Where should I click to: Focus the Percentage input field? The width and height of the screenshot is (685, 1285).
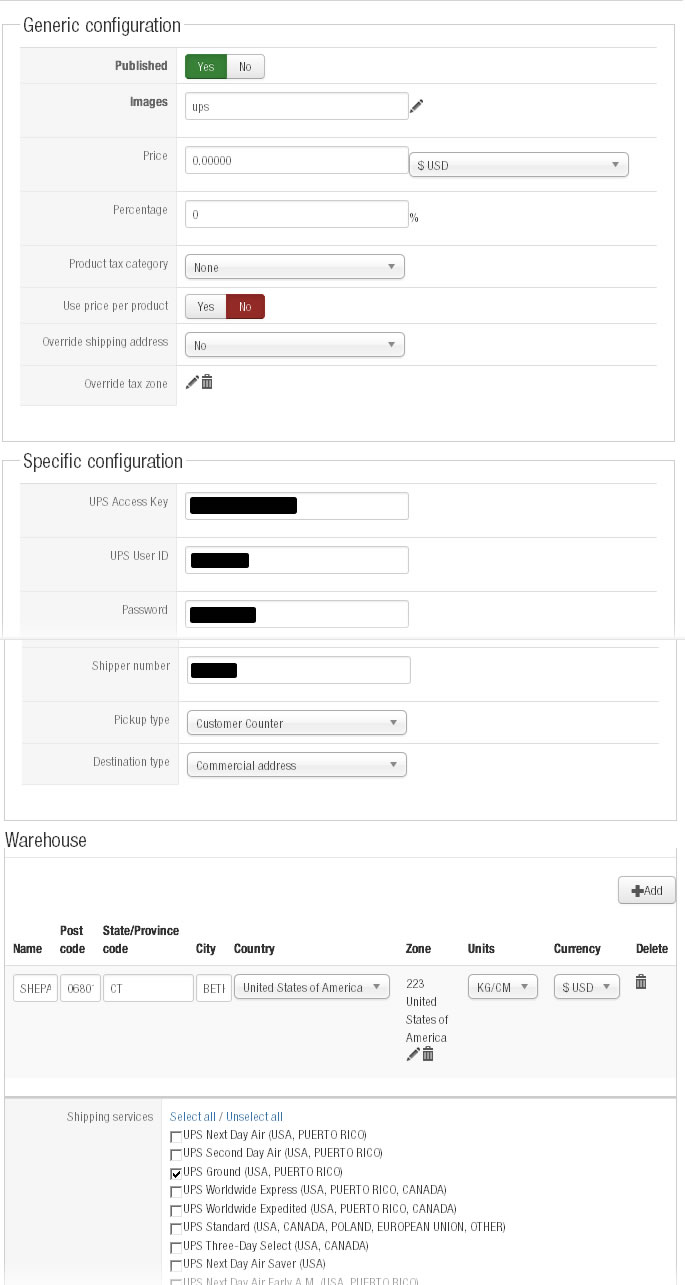(297, 214)
